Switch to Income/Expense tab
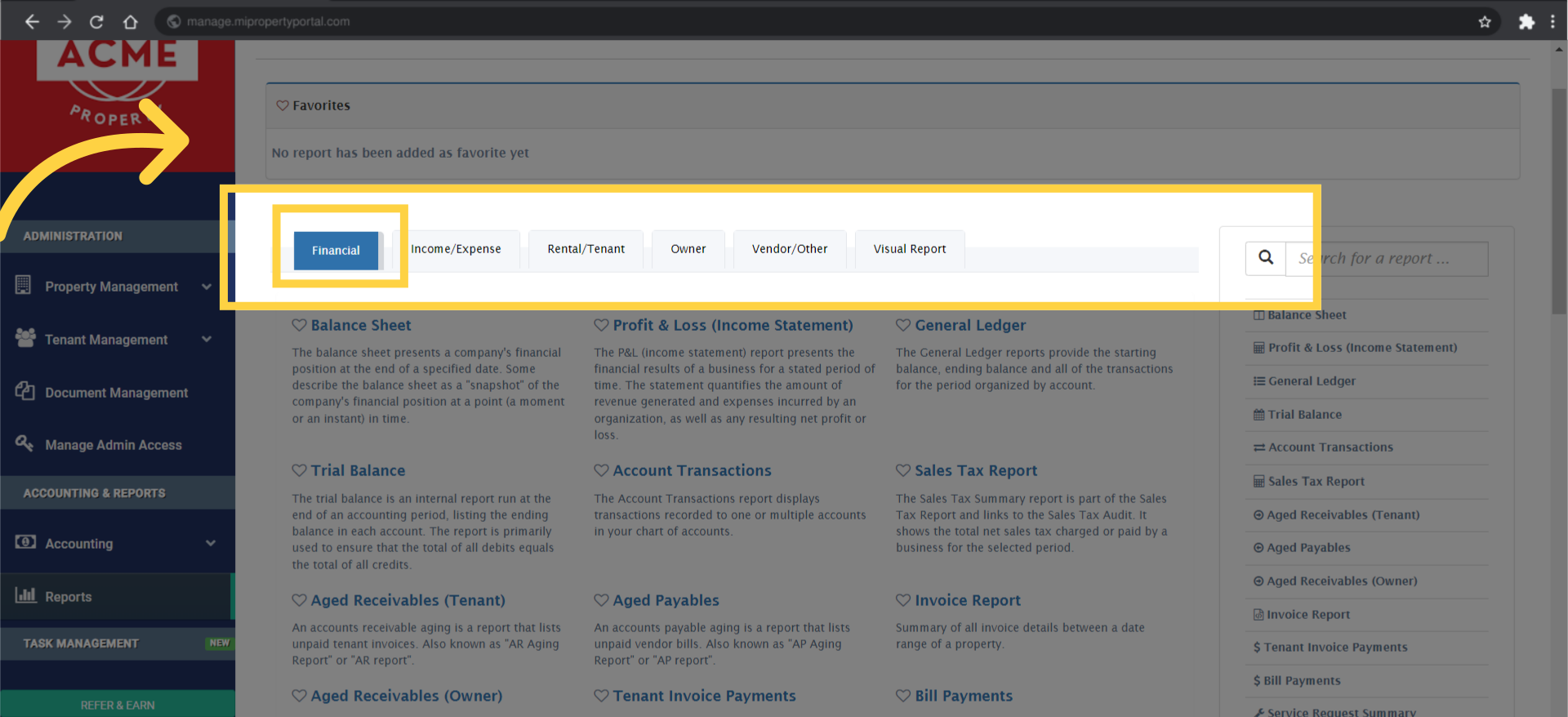The image size is (1568, 717). tap(456, 249)
